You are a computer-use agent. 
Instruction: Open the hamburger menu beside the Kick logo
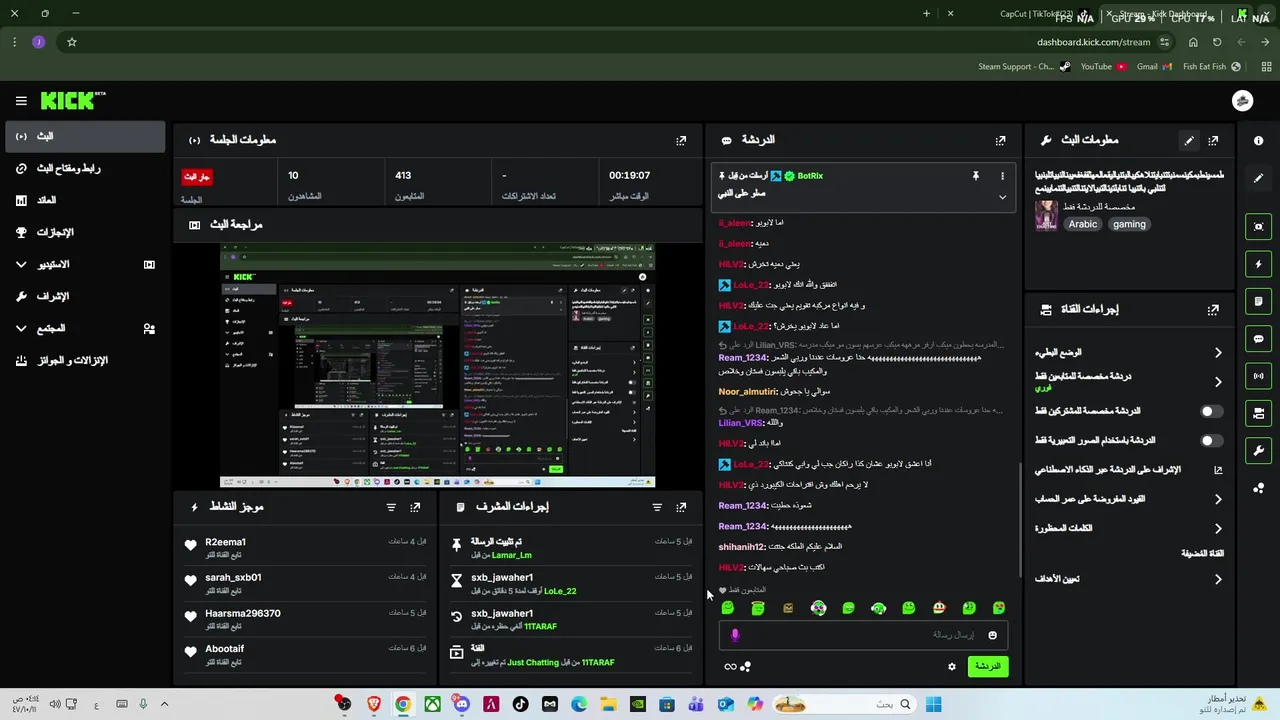[21, 101]
